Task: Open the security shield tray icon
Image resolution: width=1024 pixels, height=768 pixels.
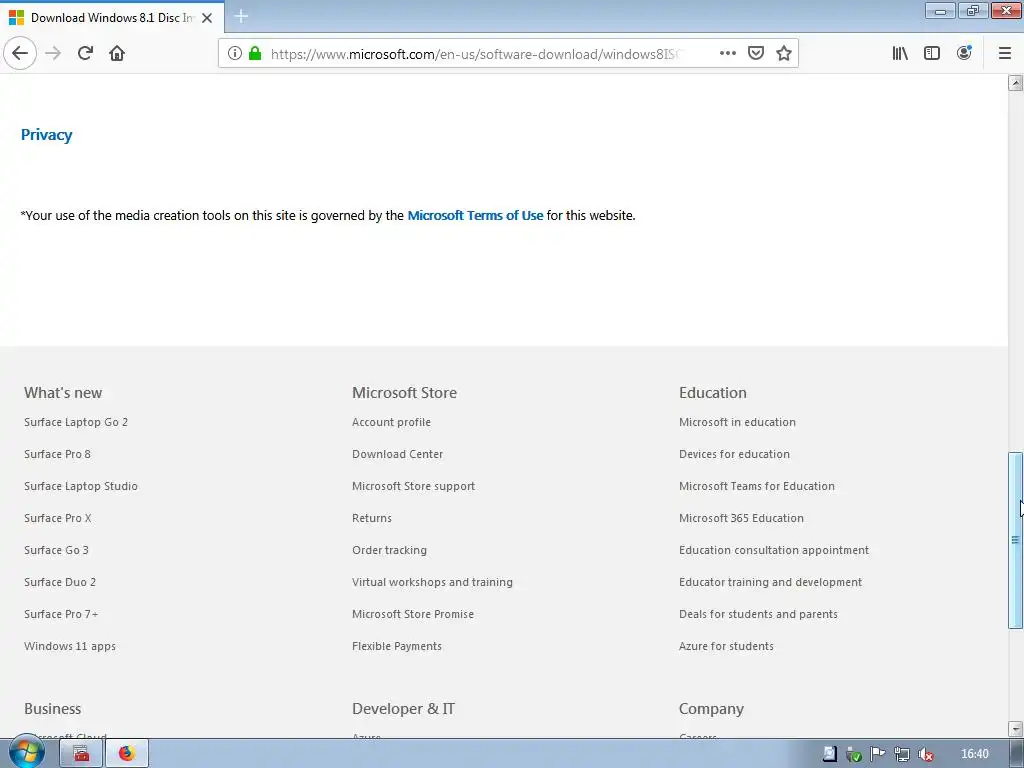Action: coord(853,754)
